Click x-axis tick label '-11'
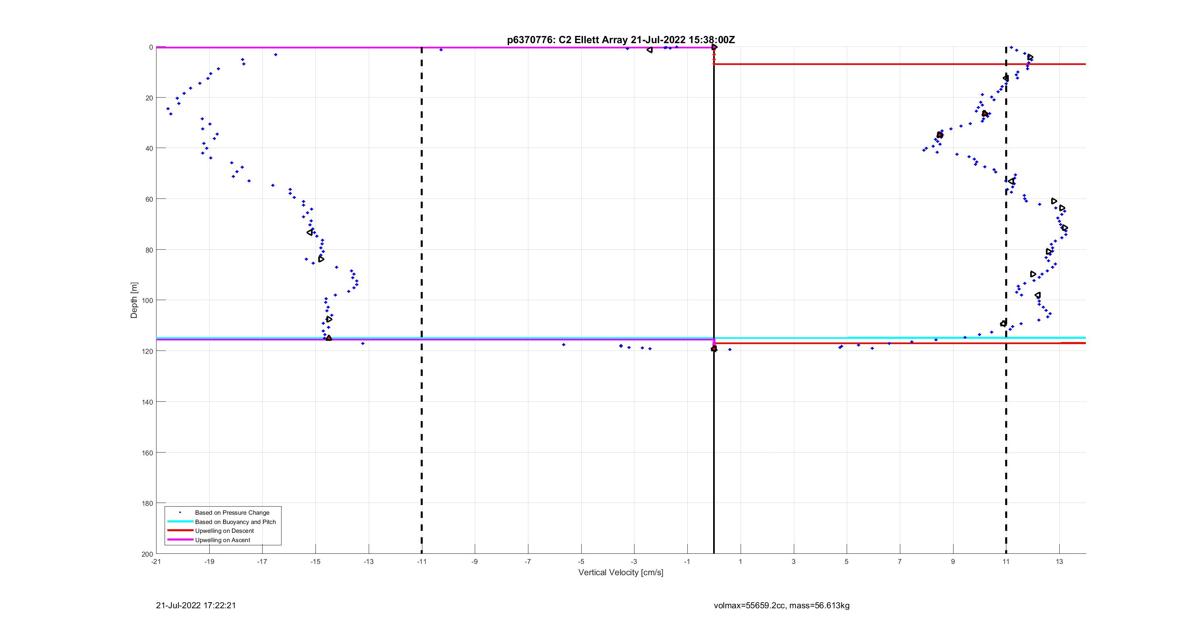The height and width of the screenshot is (622, 1200). coord(421,561)
